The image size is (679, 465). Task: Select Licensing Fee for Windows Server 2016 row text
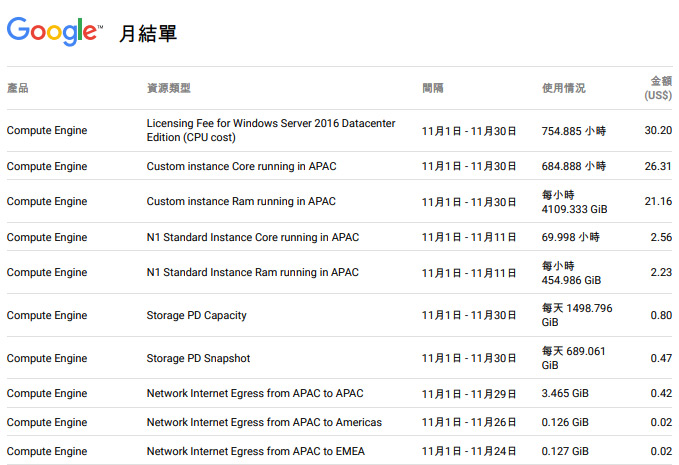coord(271,130)
